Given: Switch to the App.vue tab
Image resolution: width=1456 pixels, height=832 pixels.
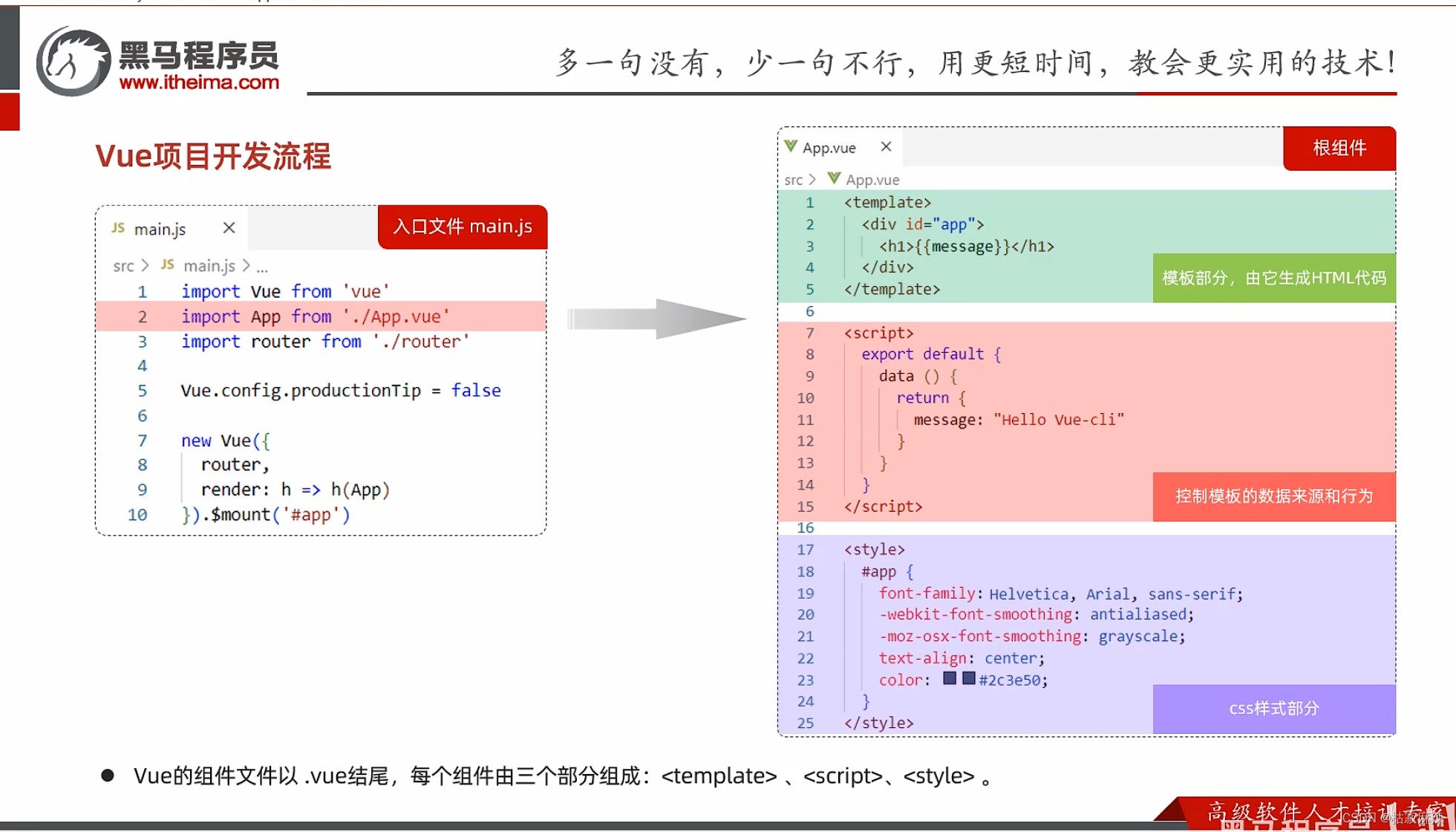Looking at the screenshot, I should click(x=828, y=147).
